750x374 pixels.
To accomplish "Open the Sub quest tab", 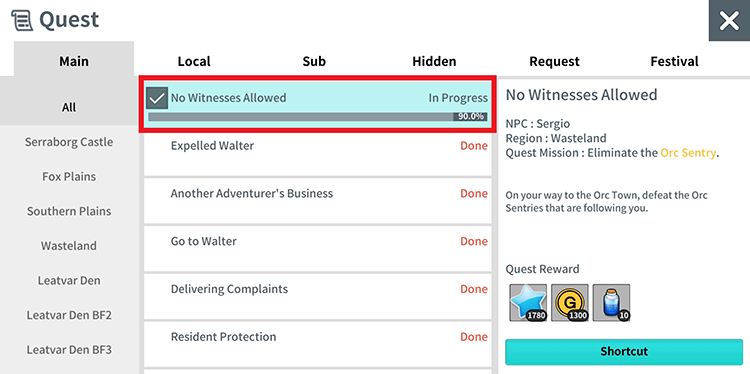I will [314, 61].
